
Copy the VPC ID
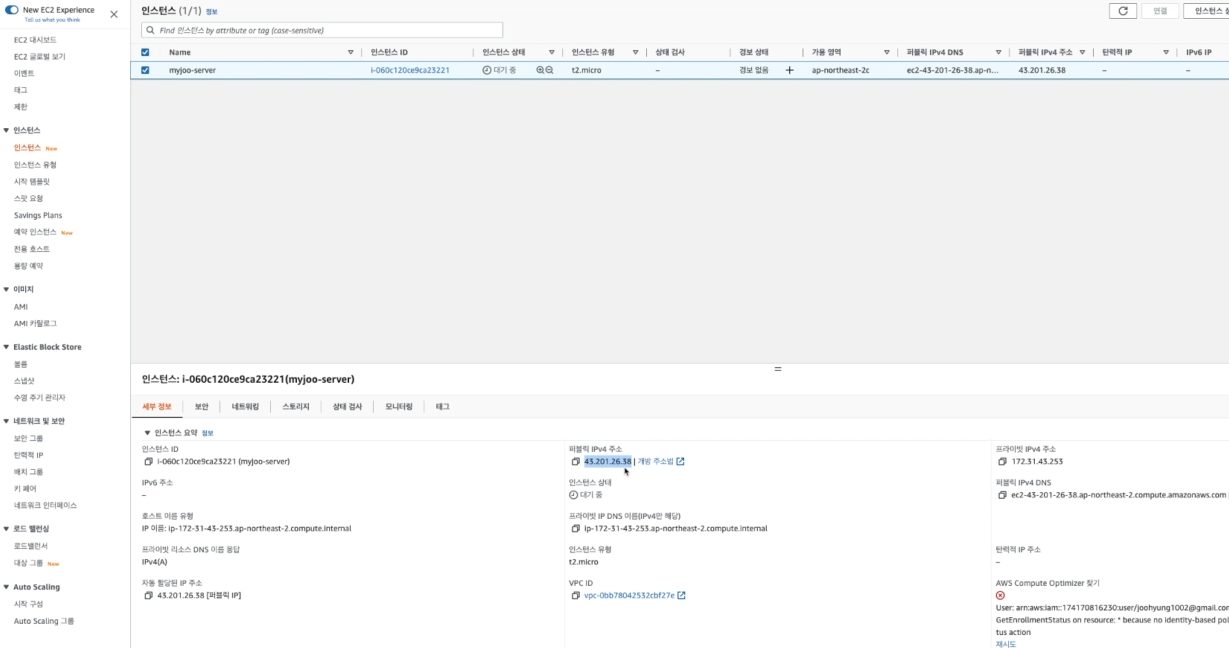pyautogui.click(x=575, y=596)
